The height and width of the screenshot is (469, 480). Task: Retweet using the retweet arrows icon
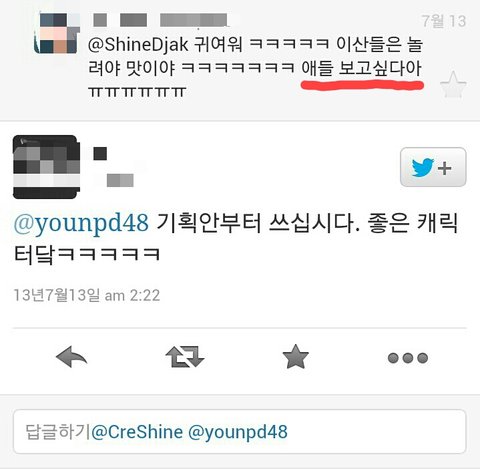(x=185, y=357)
